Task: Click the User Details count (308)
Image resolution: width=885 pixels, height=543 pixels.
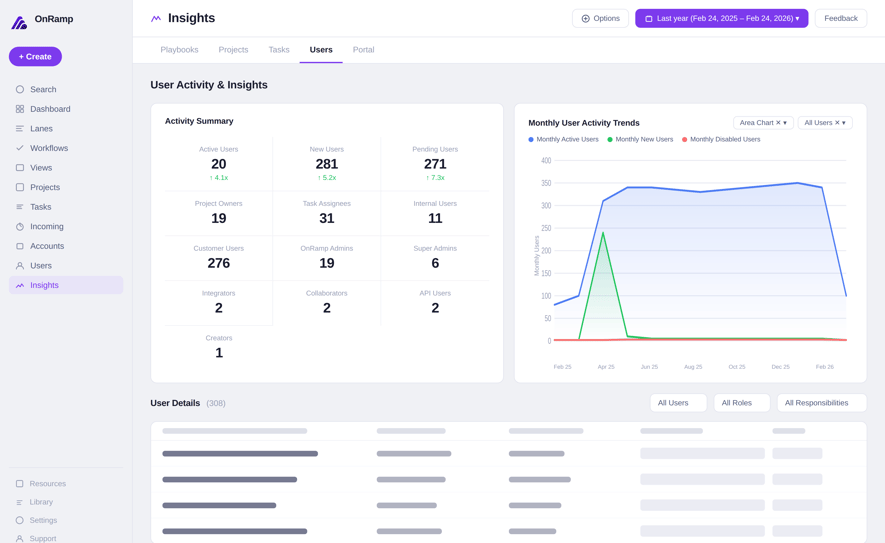Action: pos(216,403)
